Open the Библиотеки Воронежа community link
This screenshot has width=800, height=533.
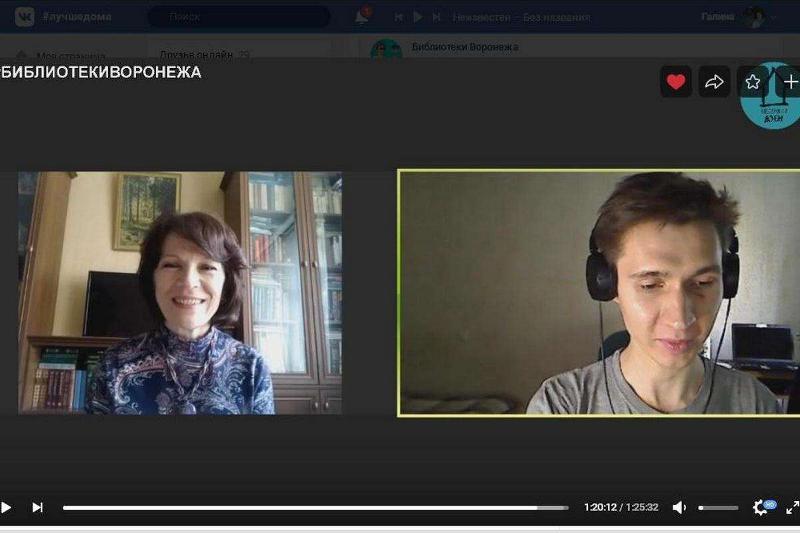(x=465, y=47)
